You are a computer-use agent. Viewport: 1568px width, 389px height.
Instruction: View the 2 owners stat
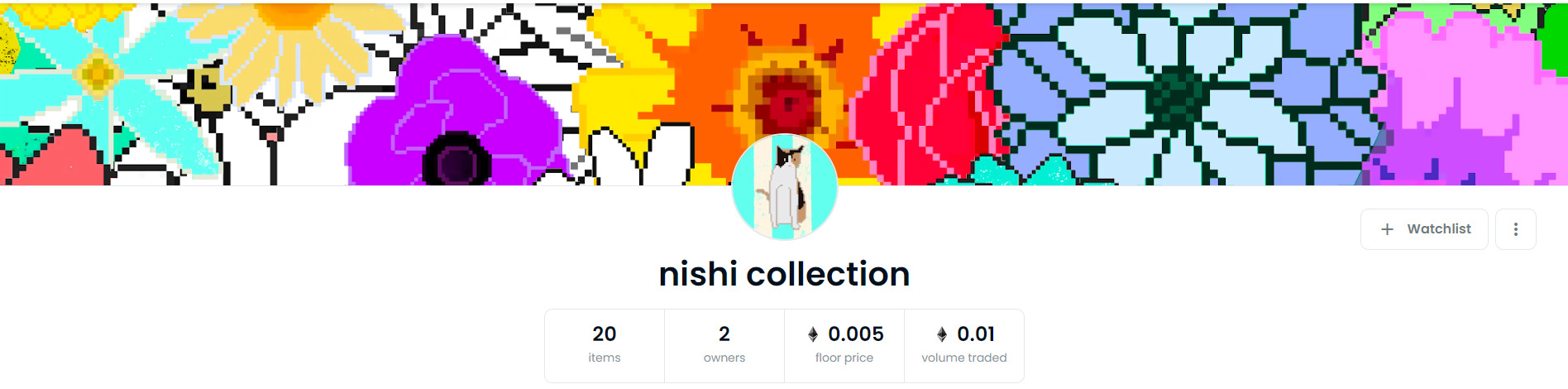click(724, 346)
